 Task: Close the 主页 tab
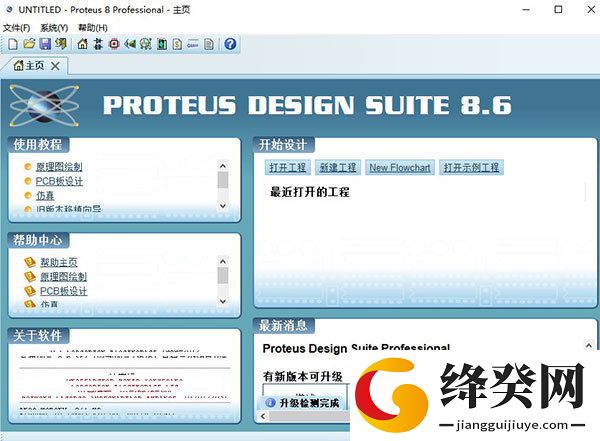55,66
